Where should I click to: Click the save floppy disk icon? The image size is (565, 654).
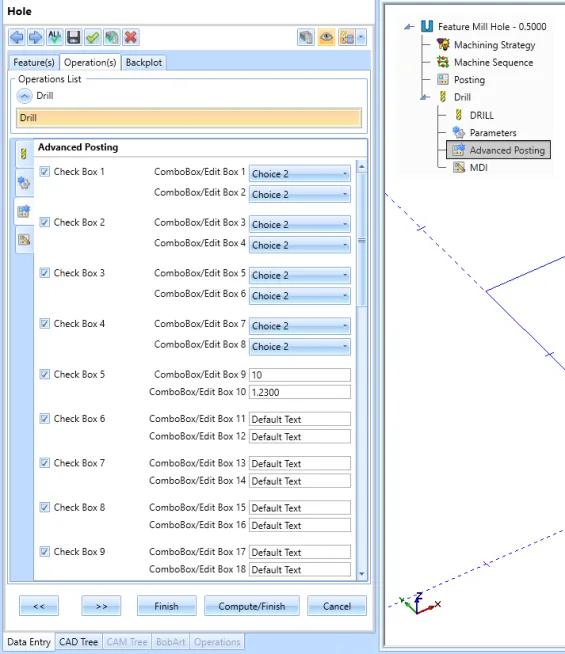click(74, 38)
